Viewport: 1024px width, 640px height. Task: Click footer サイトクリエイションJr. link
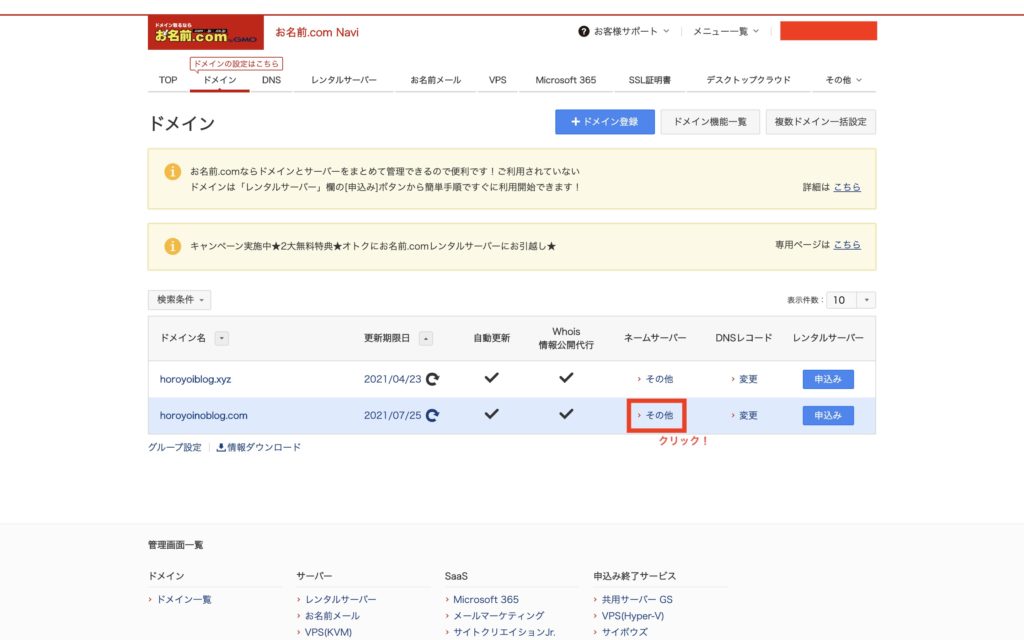[504, 632]
